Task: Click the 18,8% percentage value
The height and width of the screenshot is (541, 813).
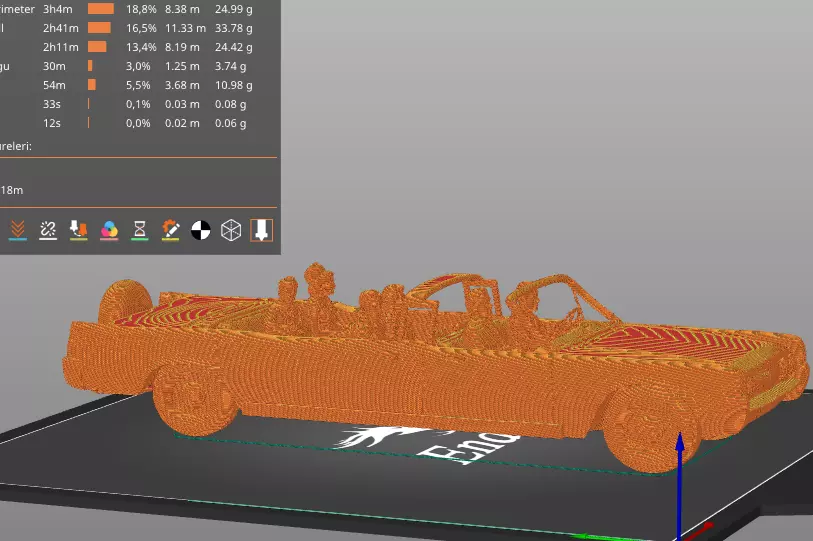Action: [141, 9]
